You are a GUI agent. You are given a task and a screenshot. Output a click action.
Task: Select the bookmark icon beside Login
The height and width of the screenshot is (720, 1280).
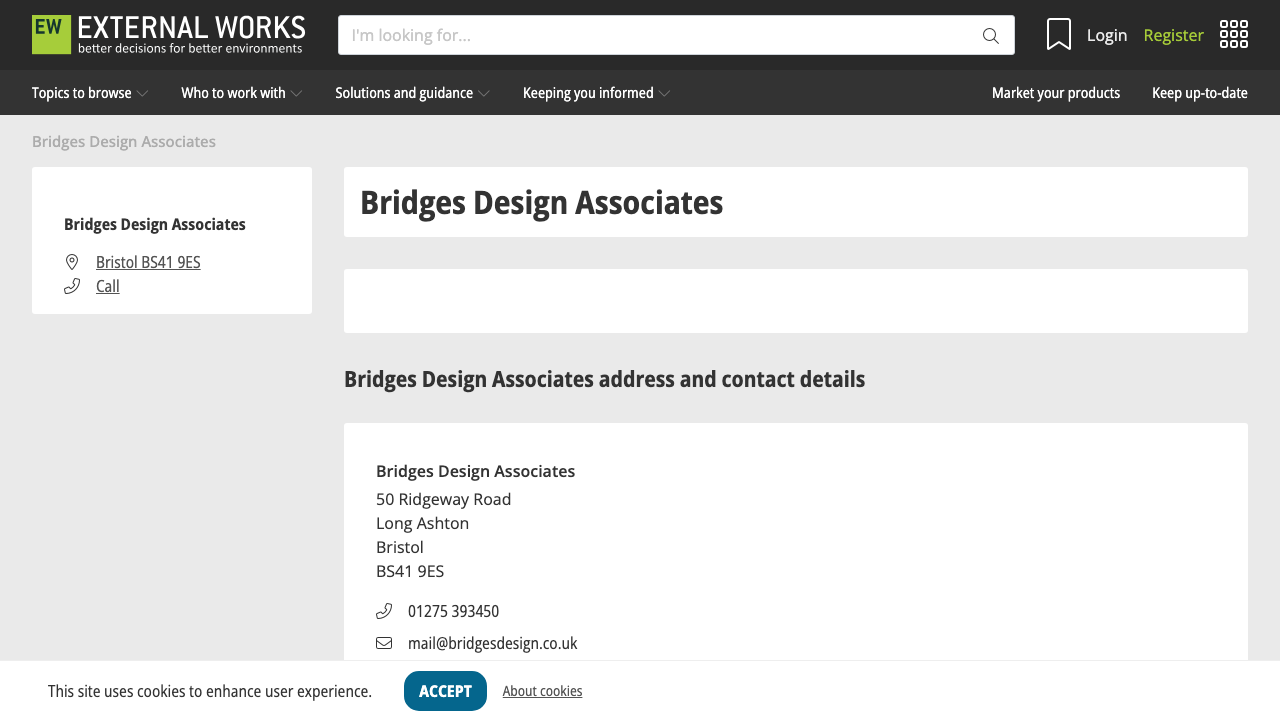click(1058, 34)
